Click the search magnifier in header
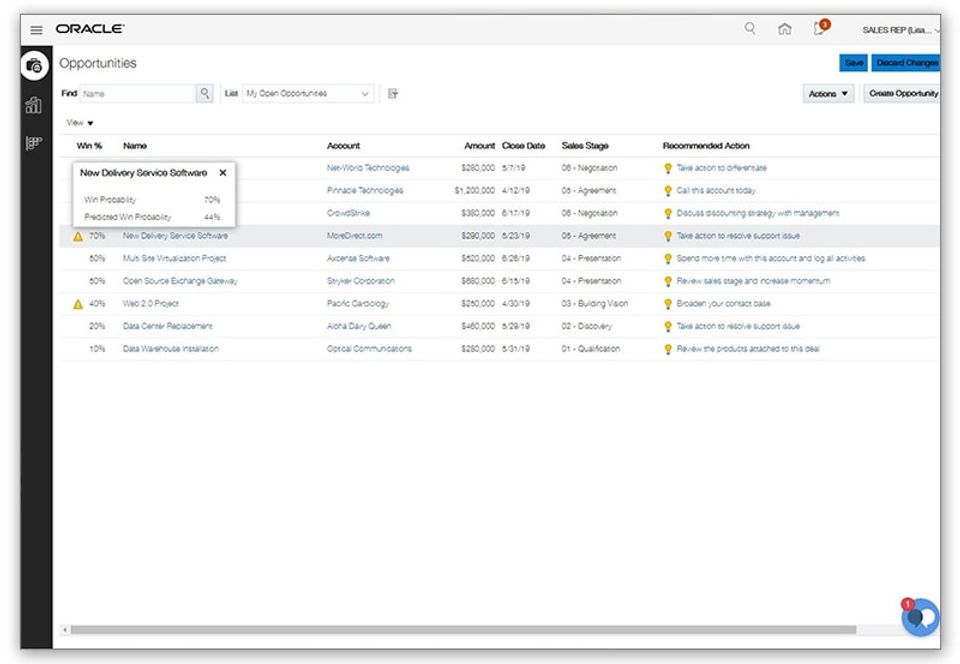 749,28
